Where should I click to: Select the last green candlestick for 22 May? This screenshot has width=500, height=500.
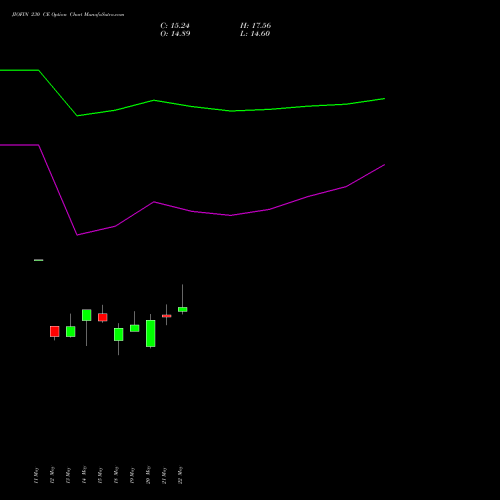(183, 310)
